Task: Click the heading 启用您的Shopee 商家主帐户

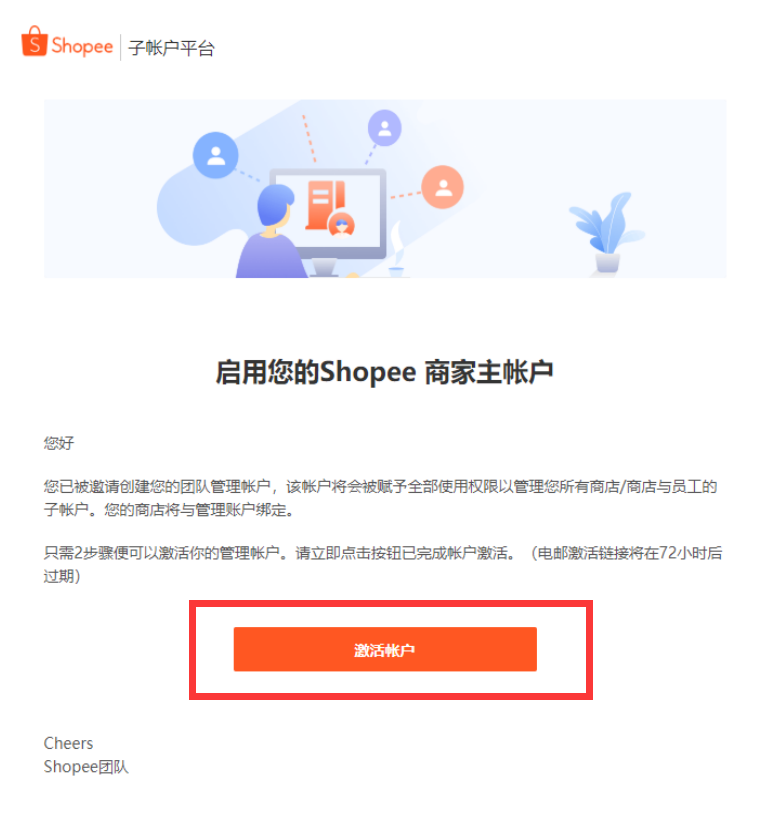Action: (385, 372)
